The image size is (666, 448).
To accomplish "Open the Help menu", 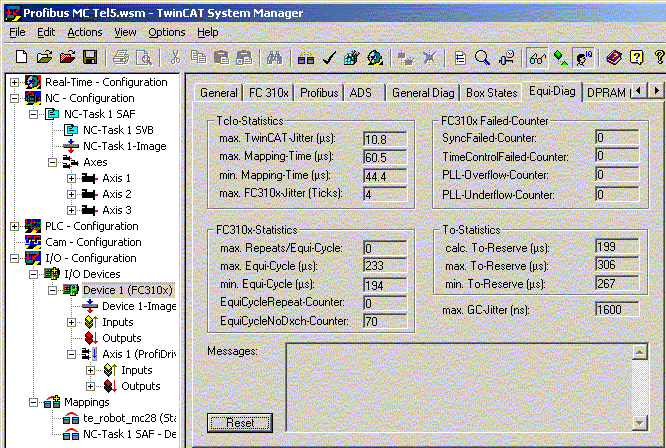I will click(x=208, y=32).
